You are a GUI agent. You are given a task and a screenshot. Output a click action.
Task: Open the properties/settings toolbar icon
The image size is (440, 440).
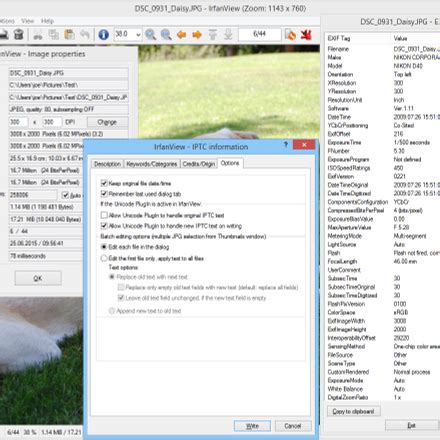click(x=290, y=34)
